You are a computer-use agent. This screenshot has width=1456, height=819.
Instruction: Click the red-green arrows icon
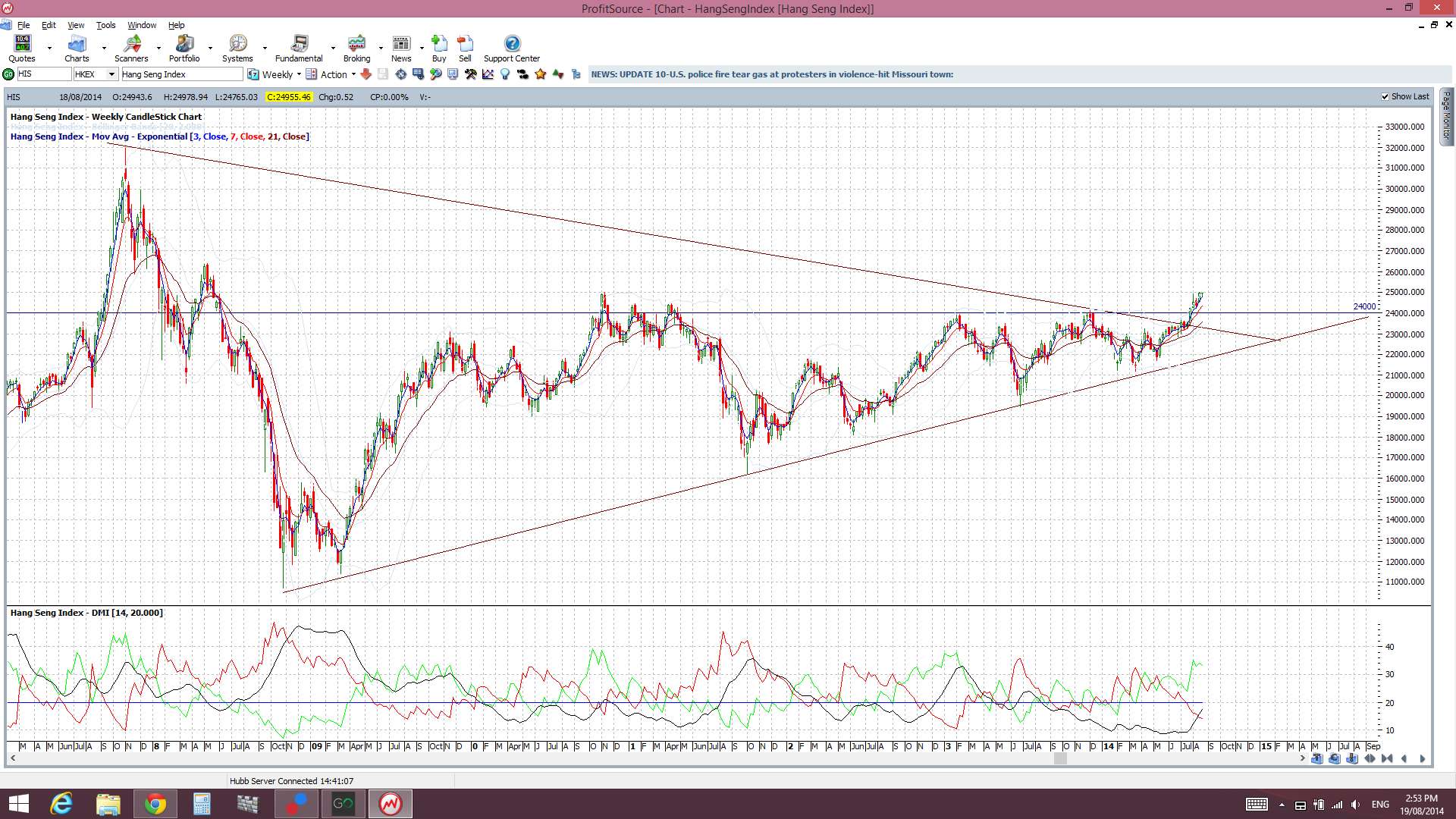[x=558, y=74]
